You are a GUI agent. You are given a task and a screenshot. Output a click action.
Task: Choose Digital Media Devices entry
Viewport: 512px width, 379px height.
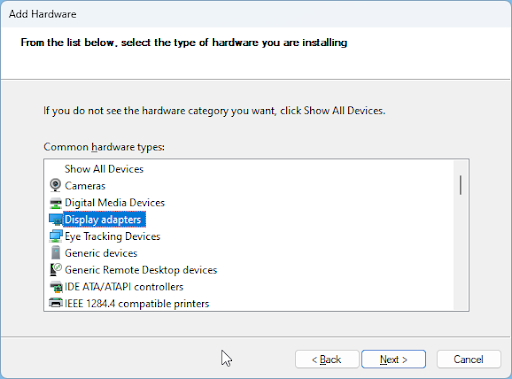point(115,203)
